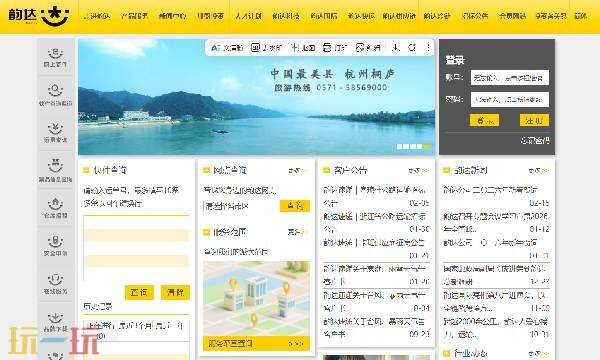
Task: Open the customer notice dated 09-23
Action: point(376,328)
